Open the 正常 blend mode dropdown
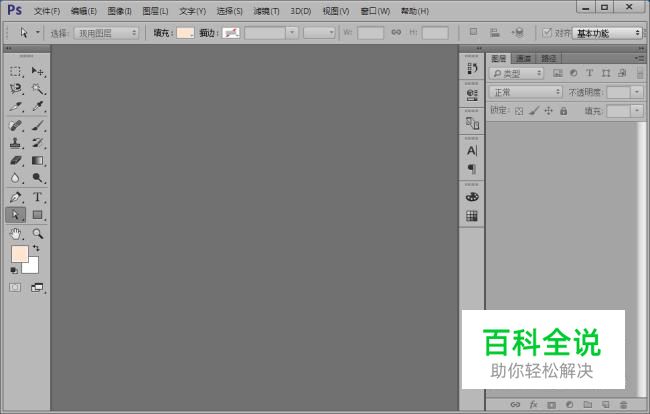 [526, 92]
